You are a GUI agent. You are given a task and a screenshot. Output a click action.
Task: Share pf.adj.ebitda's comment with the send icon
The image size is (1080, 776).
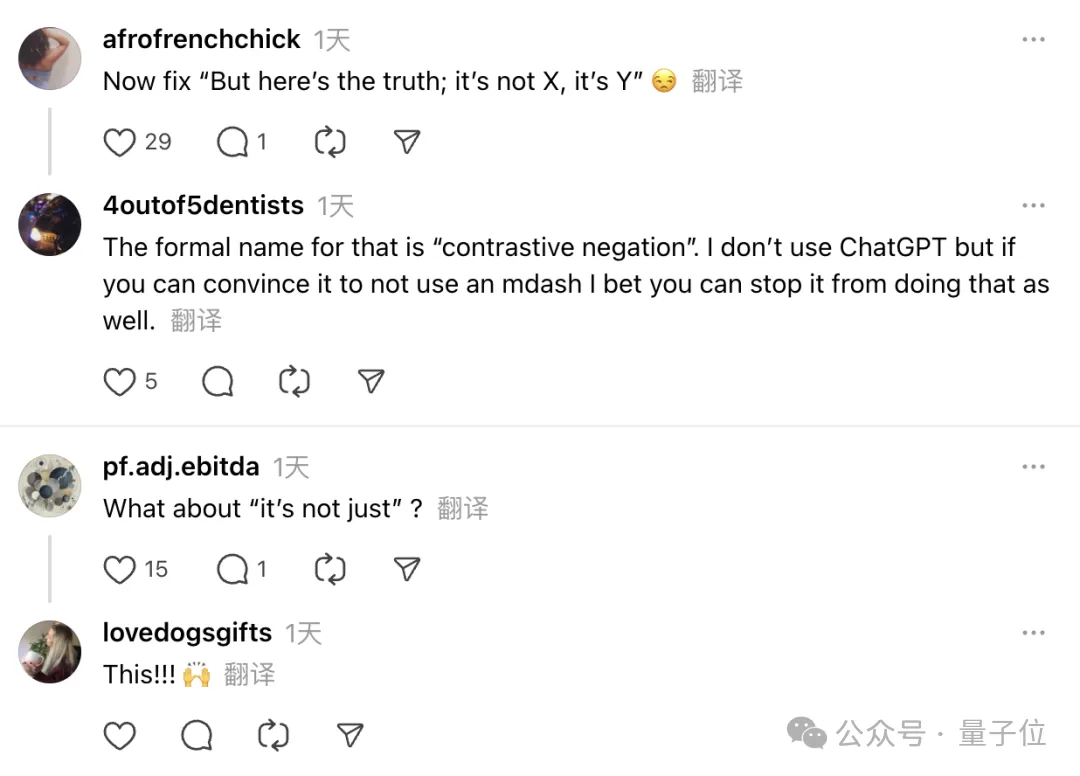click(406, 568)
